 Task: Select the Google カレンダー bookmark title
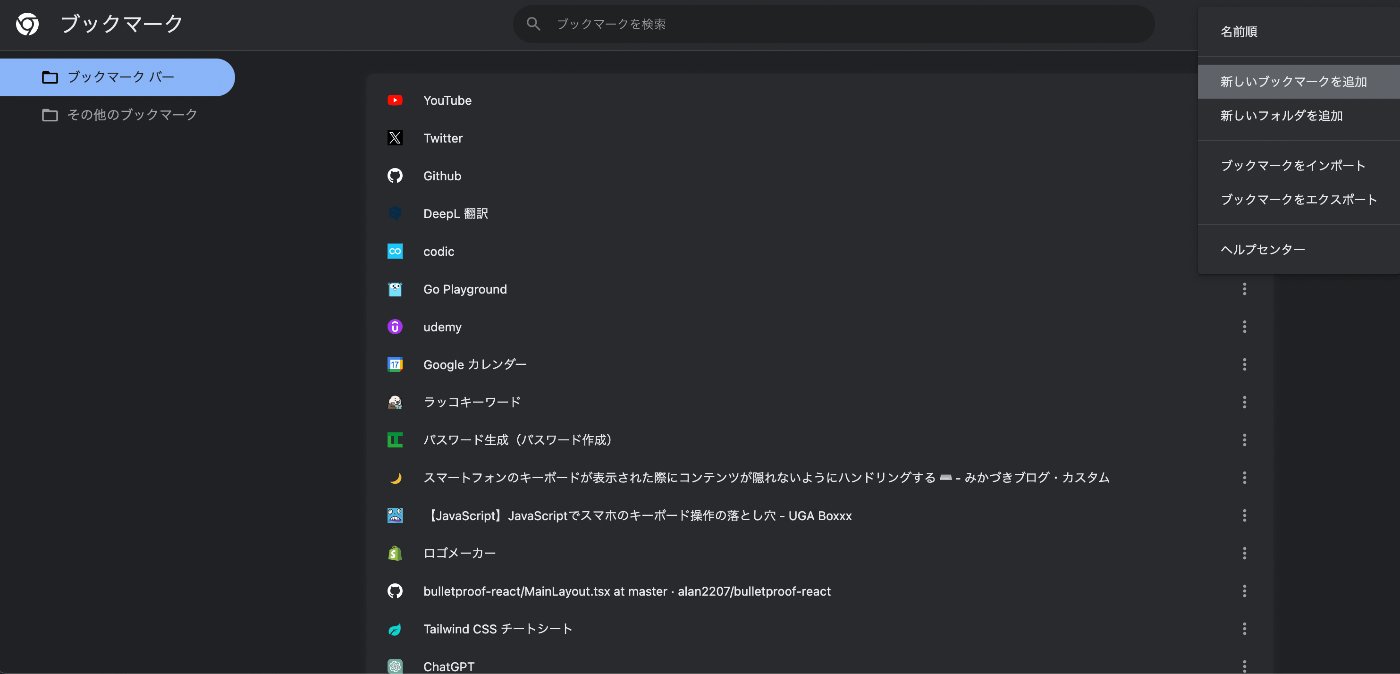(475, 364)
